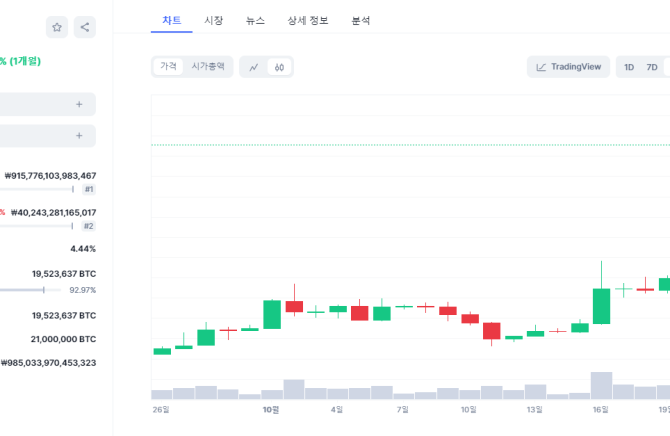Toggle chart to 시가총액 (market cap)

click(209, 66)
